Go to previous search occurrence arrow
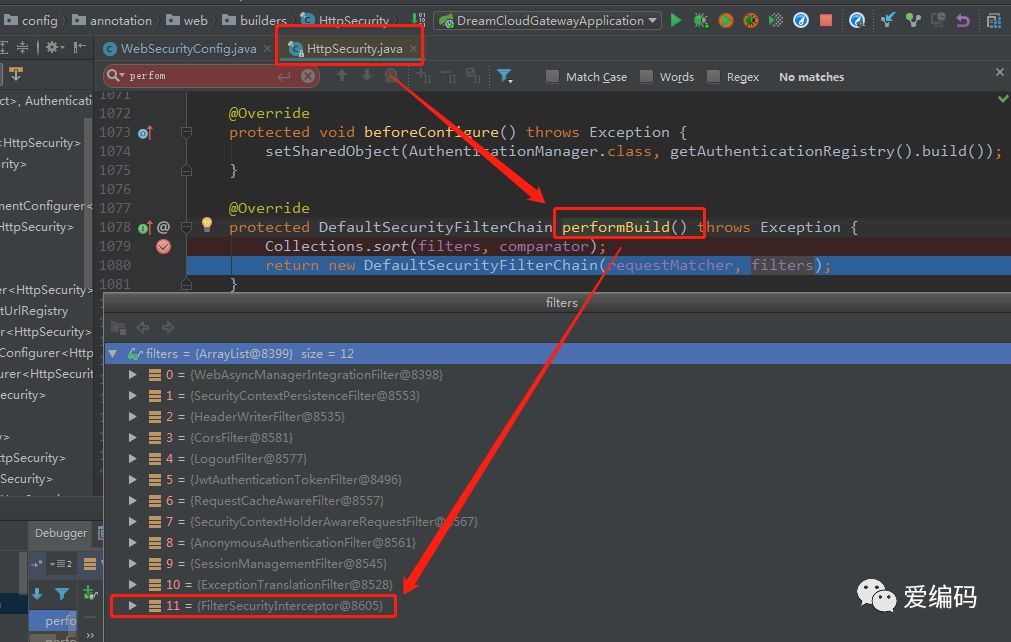 (x=342, y=76)
